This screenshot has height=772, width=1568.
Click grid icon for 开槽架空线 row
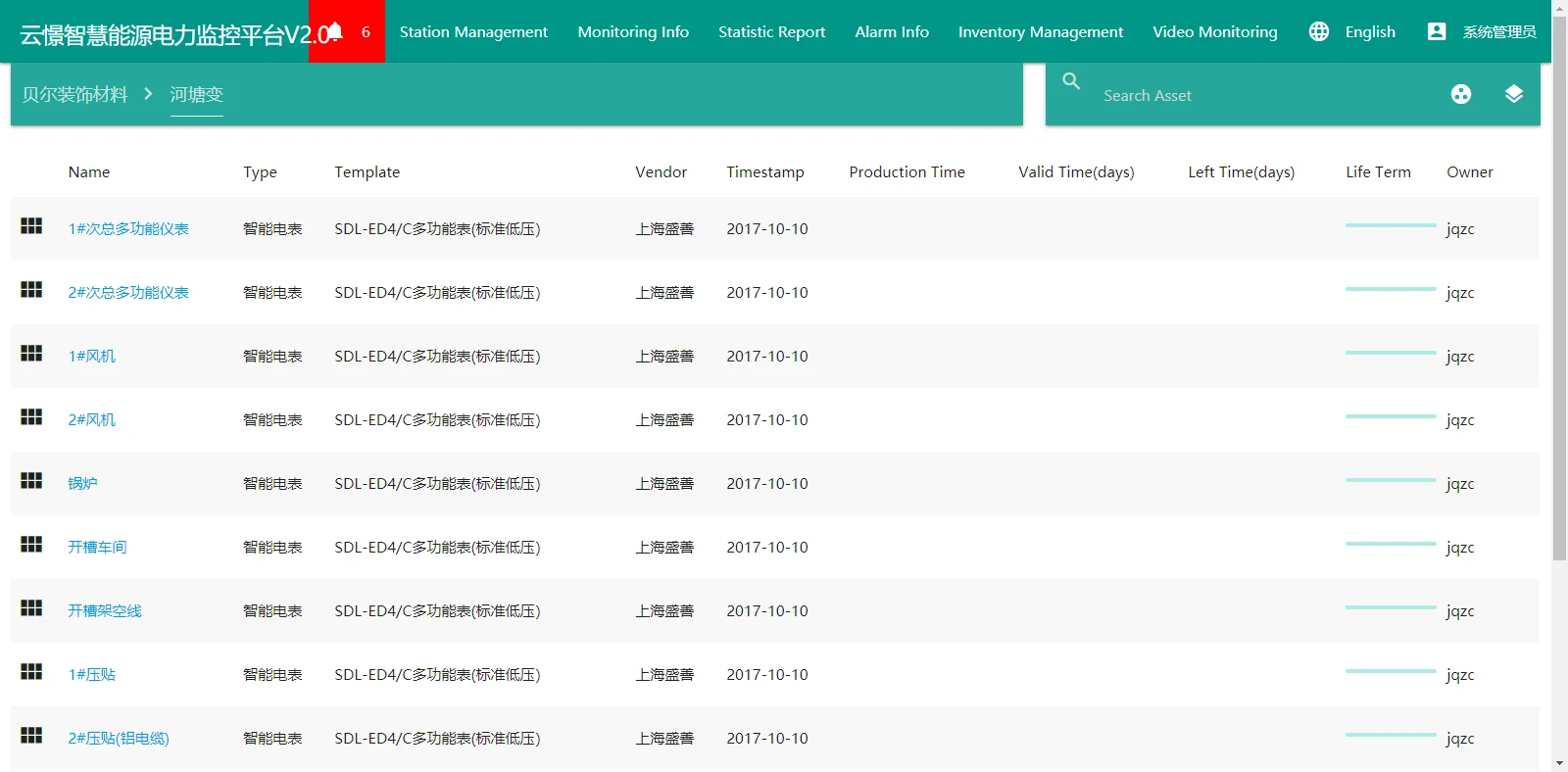point(31,608)
